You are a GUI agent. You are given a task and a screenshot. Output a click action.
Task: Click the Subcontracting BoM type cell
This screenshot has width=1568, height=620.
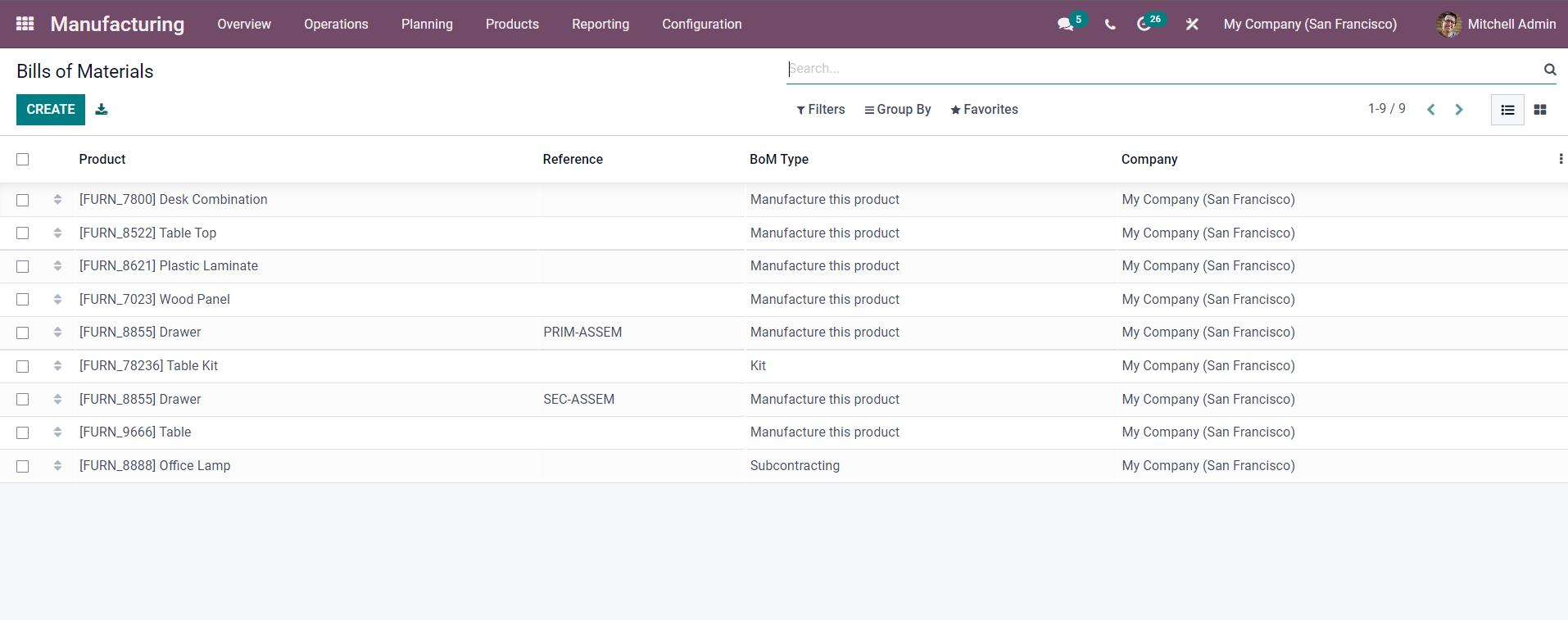coord(795,466)
